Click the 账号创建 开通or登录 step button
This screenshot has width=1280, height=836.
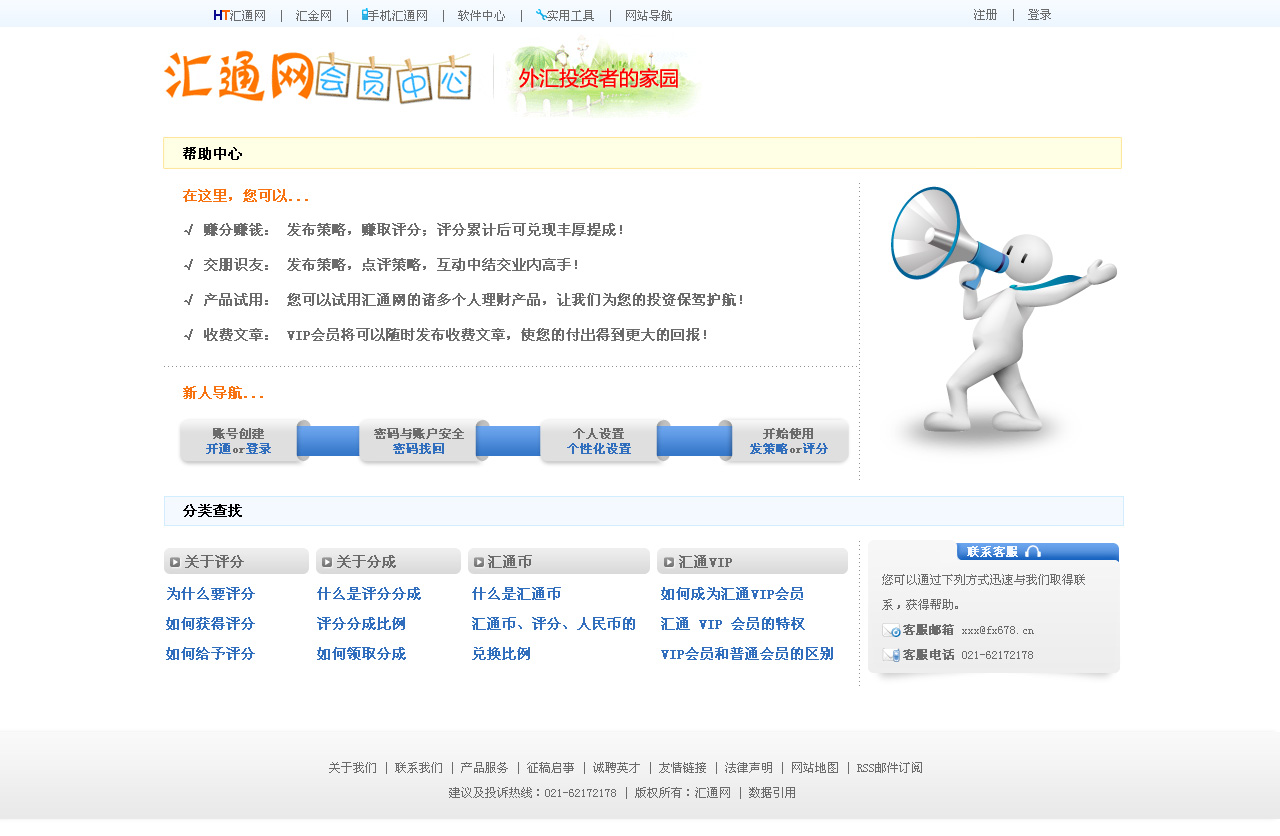pos(239,441)
